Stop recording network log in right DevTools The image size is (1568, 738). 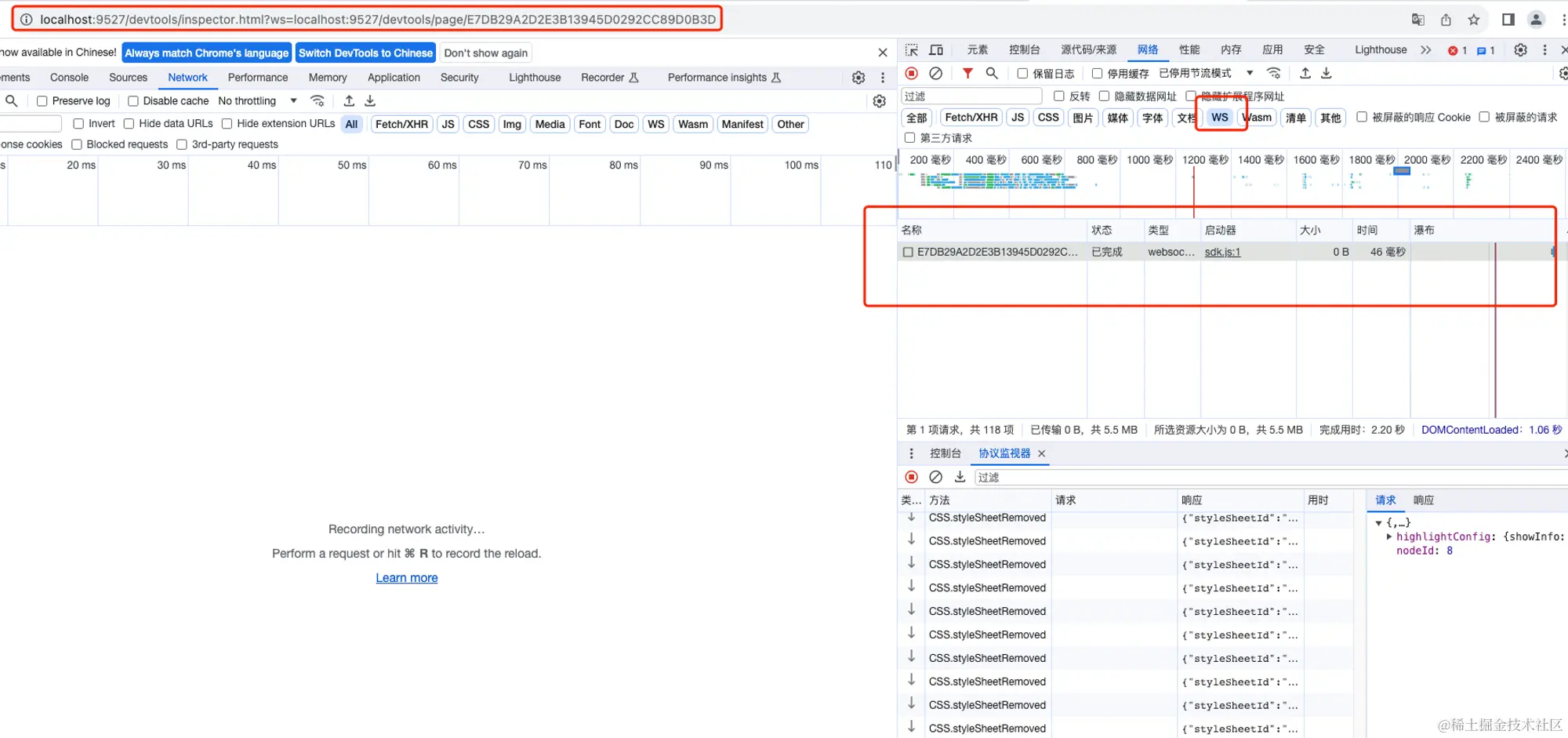[912, 73]
